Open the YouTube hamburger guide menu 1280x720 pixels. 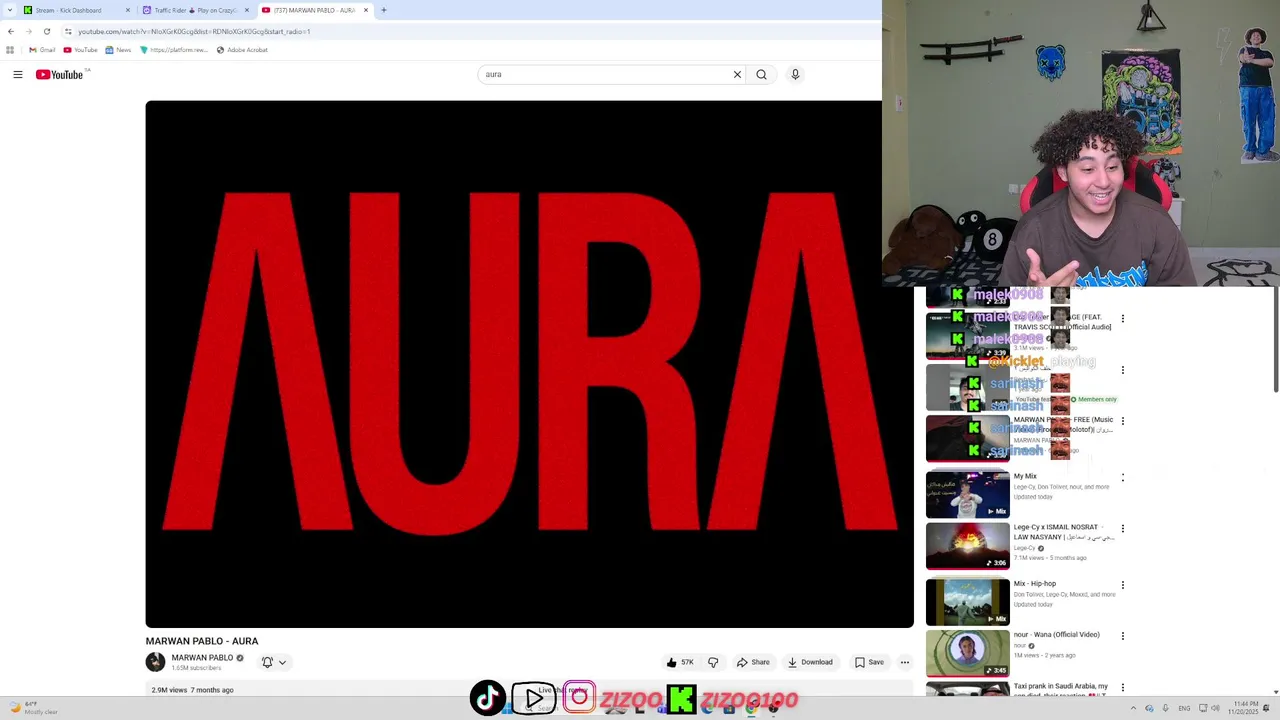coord(18,74)
